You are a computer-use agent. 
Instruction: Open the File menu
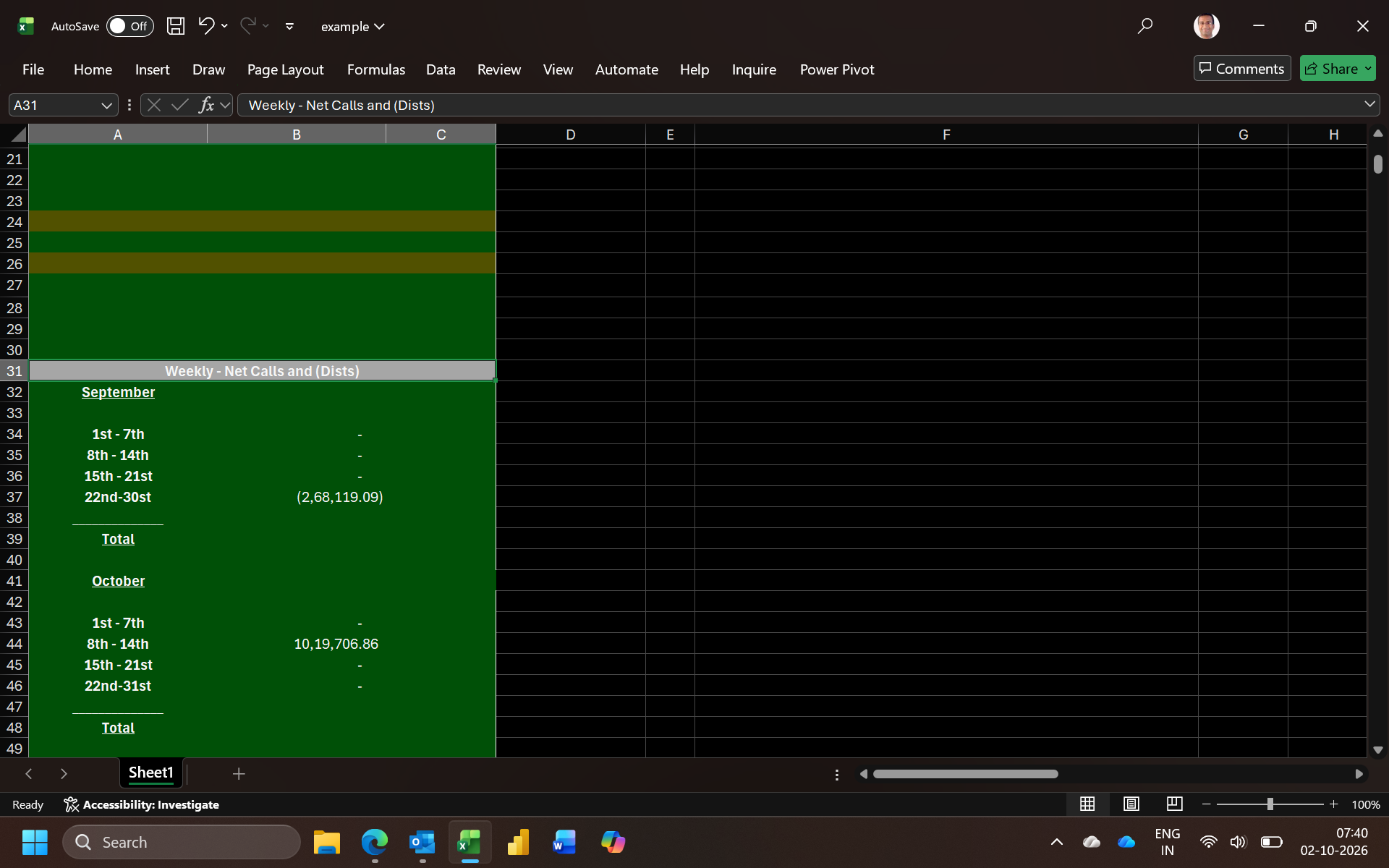33,69
